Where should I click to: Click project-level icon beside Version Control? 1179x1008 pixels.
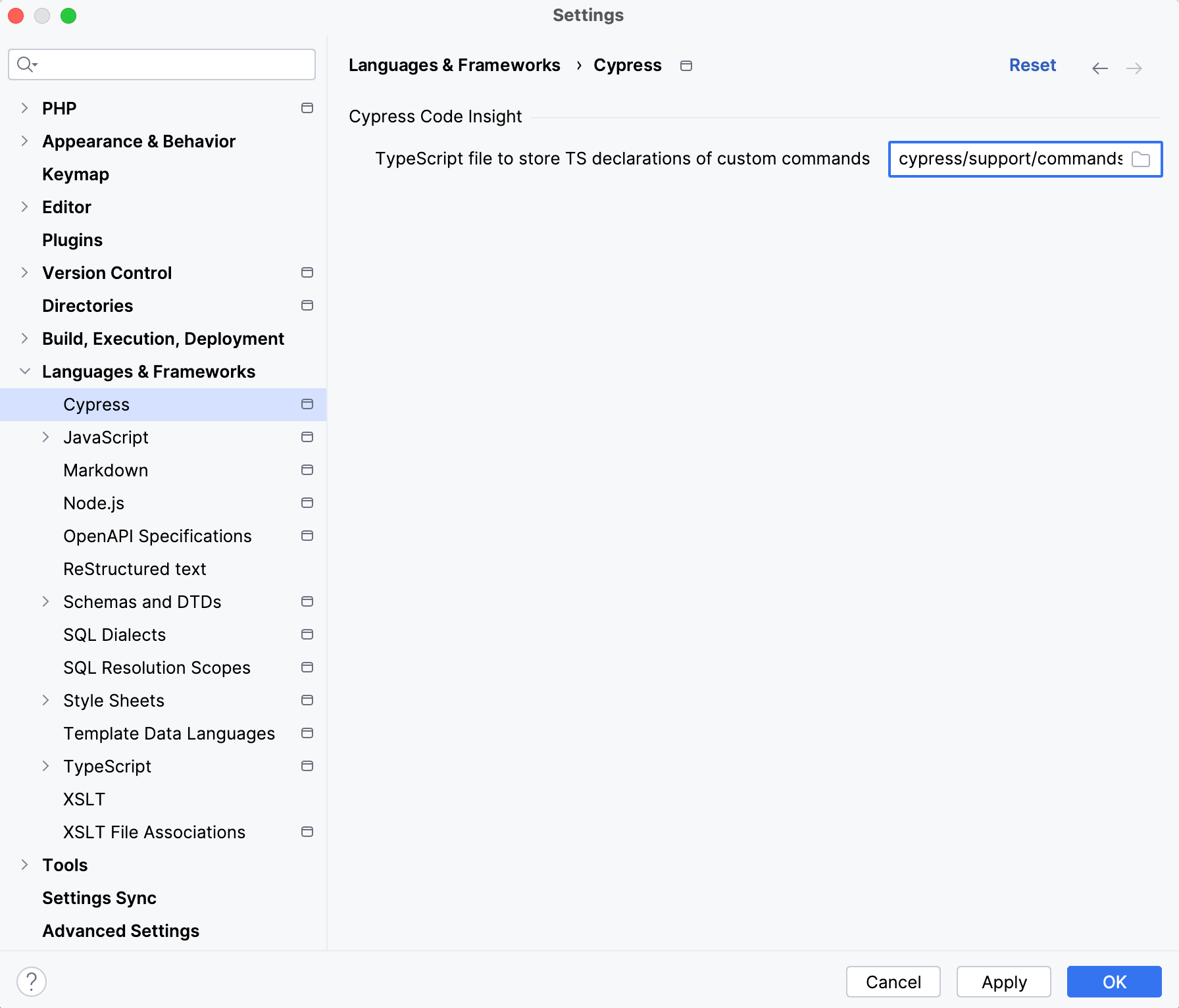click(x=307, y=272)
